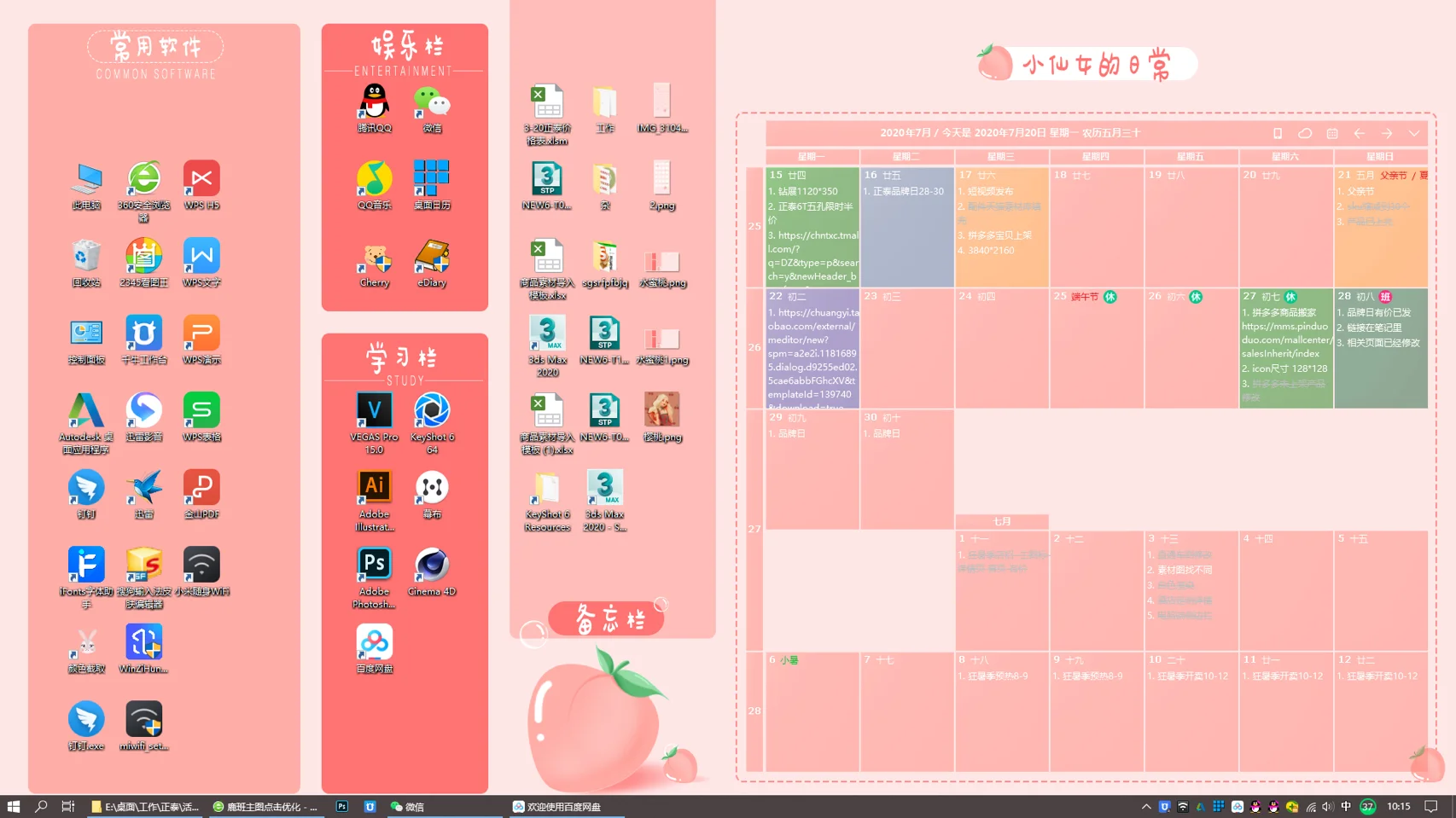The image size is (1456, 818).
Task: Select the VEGAS Pro 15.0 icon
Action: tap(374, 423)
